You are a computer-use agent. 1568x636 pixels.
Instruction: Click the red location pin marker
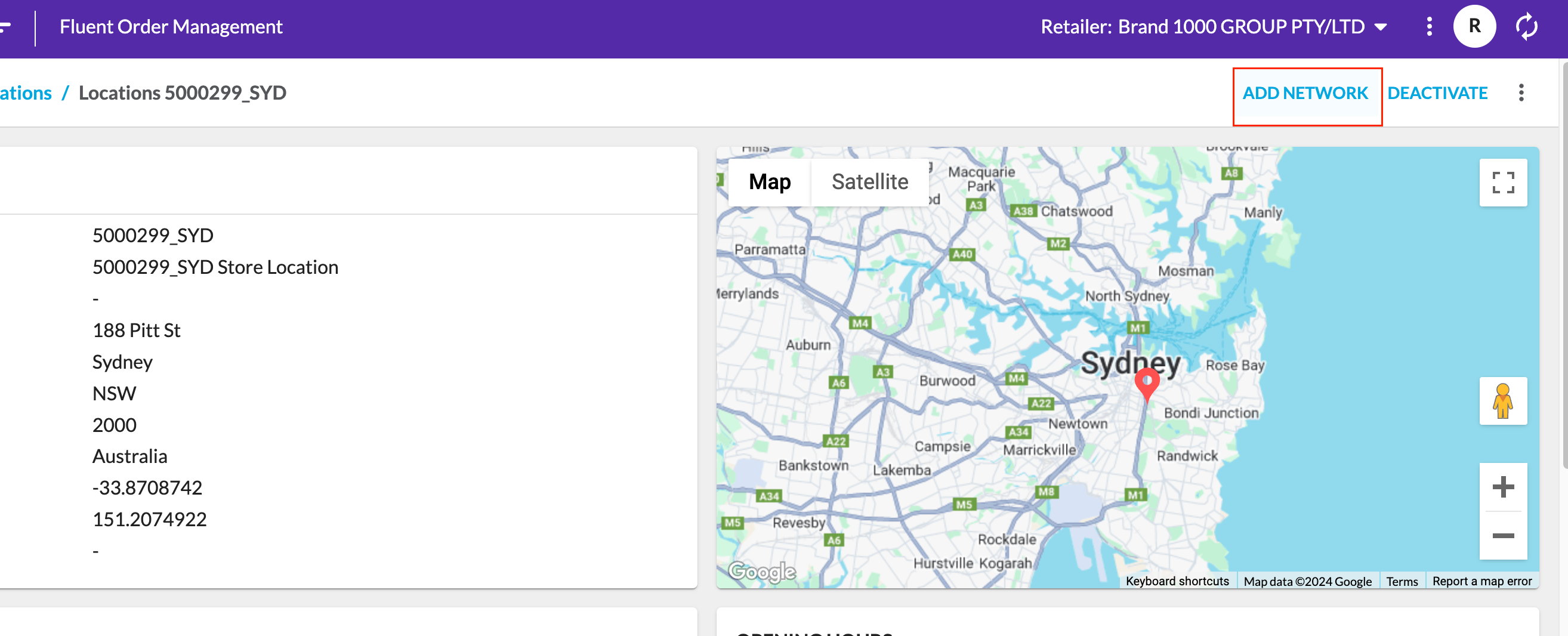point(1146,384)
